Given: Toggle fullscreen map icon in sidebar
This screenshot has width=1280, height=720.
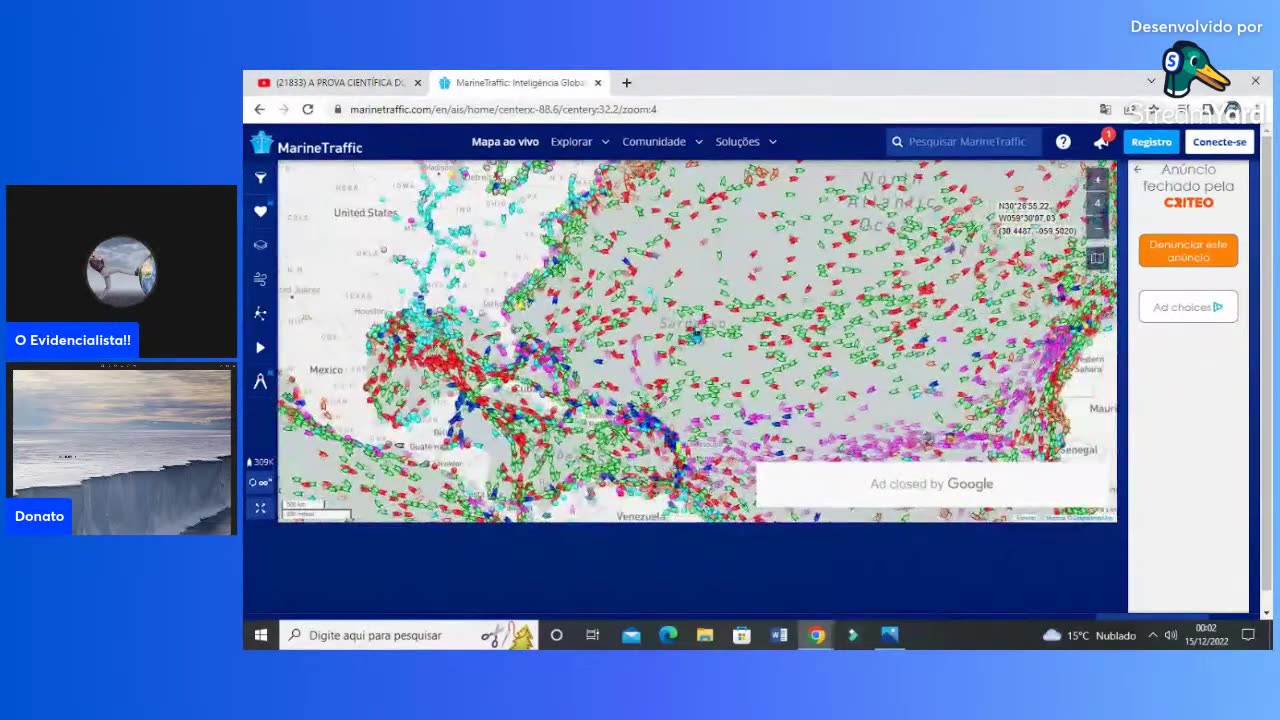Looking at the screenshot, I should click(260, 508).
